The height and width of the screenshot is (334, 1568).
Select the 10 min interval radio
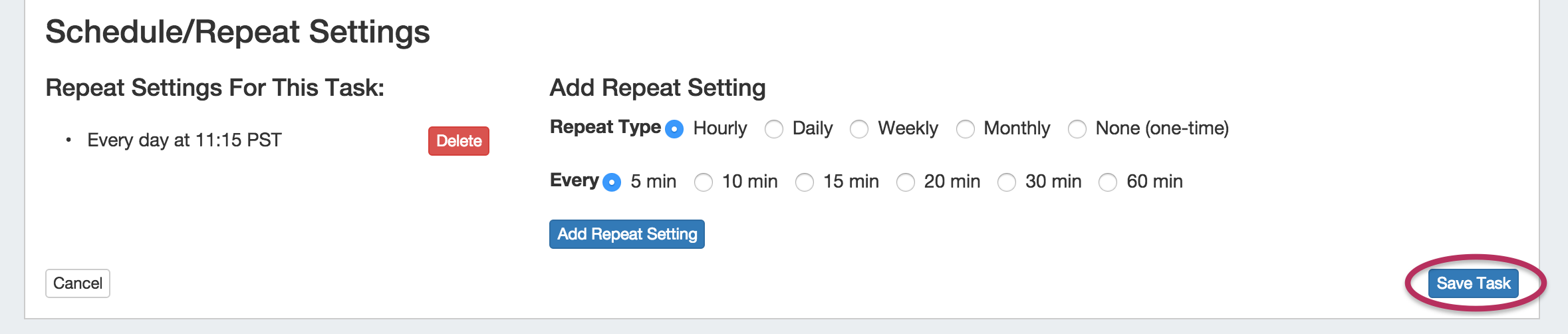tap(704, 182)
